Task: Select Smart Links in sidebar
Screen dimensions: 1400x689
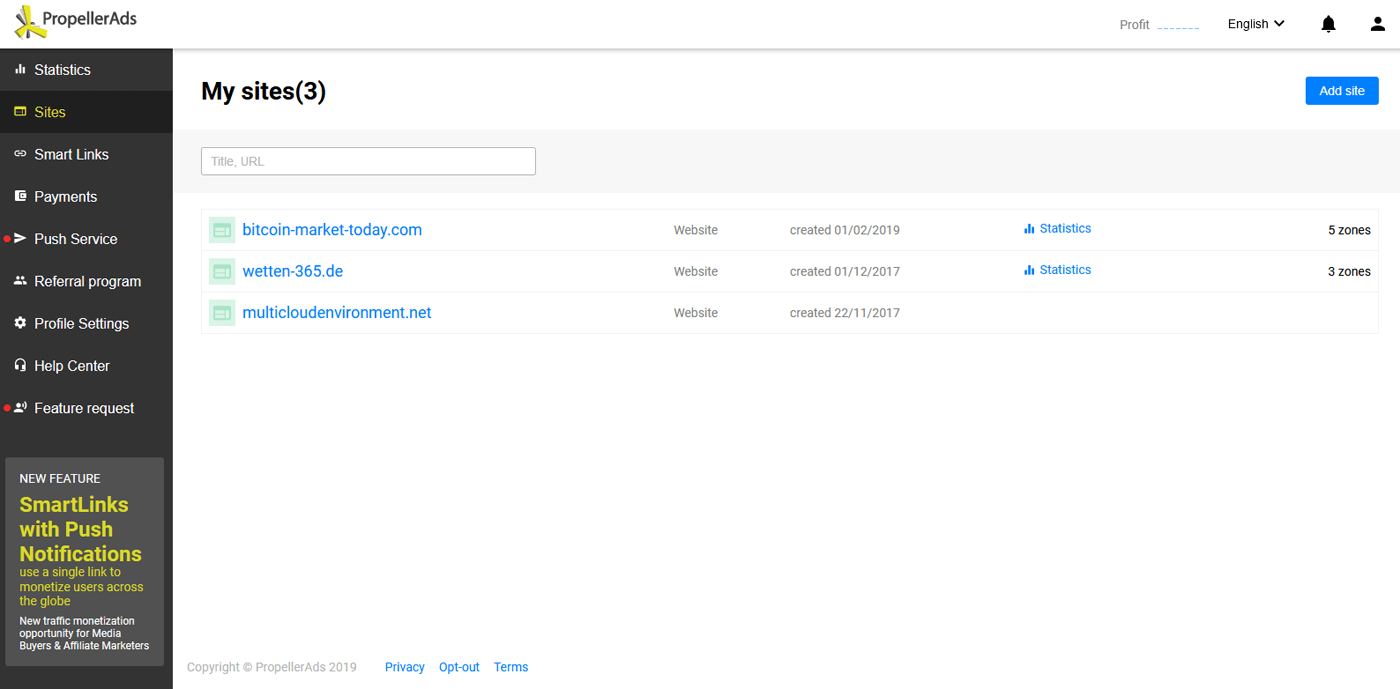Action: coord(71,154)
